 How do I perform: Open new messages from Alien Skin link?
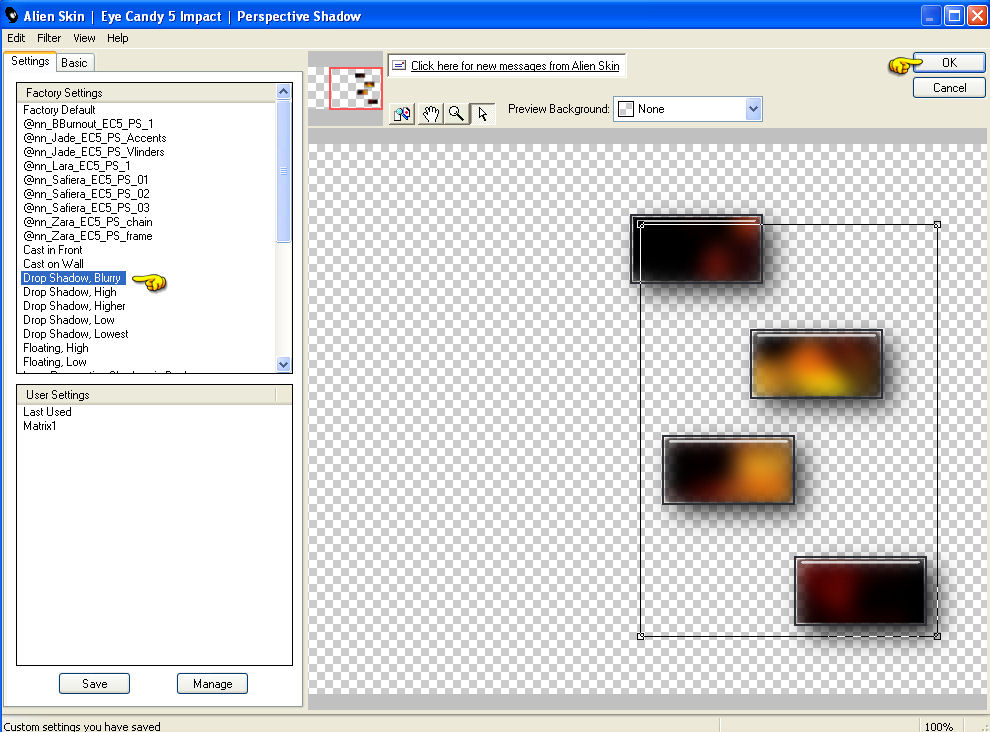515,66
